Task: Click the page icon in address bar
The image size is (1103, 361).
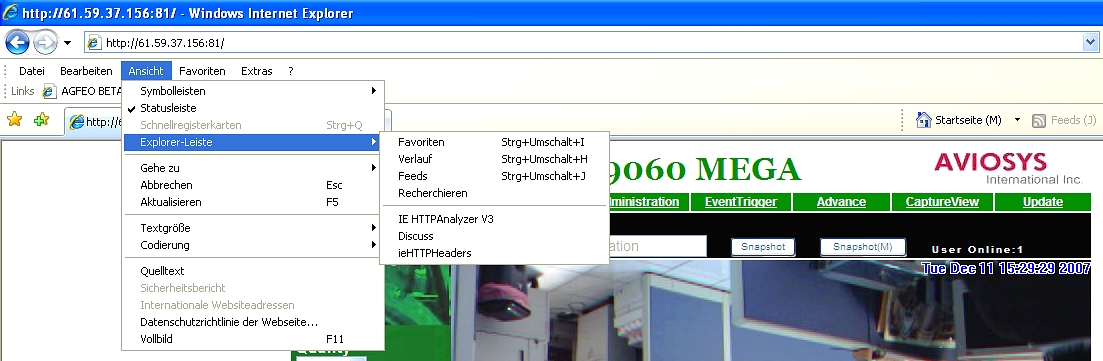Action: tap(94, 43)
